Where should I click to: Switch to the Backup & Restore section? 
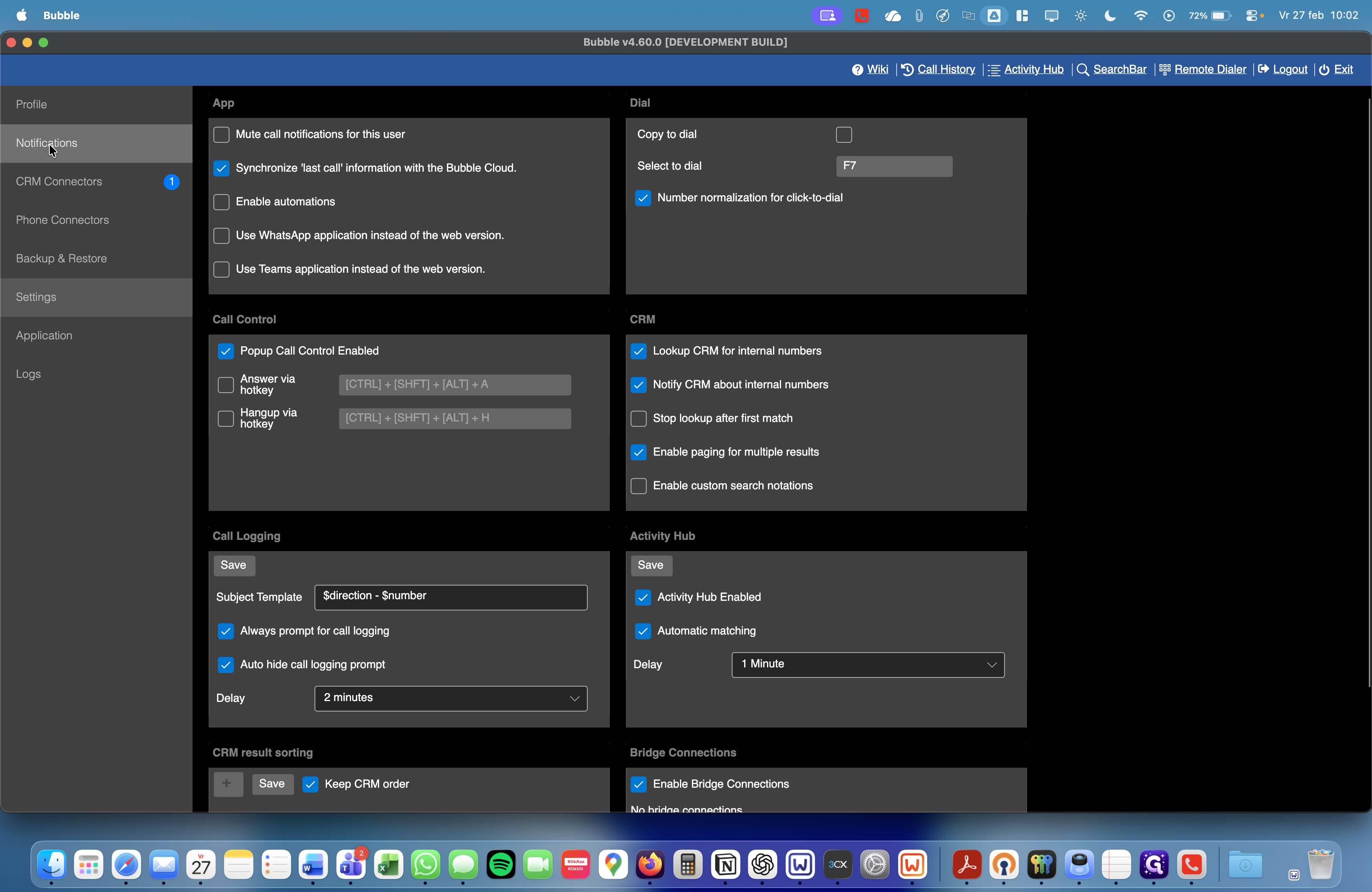coord(61,258)
